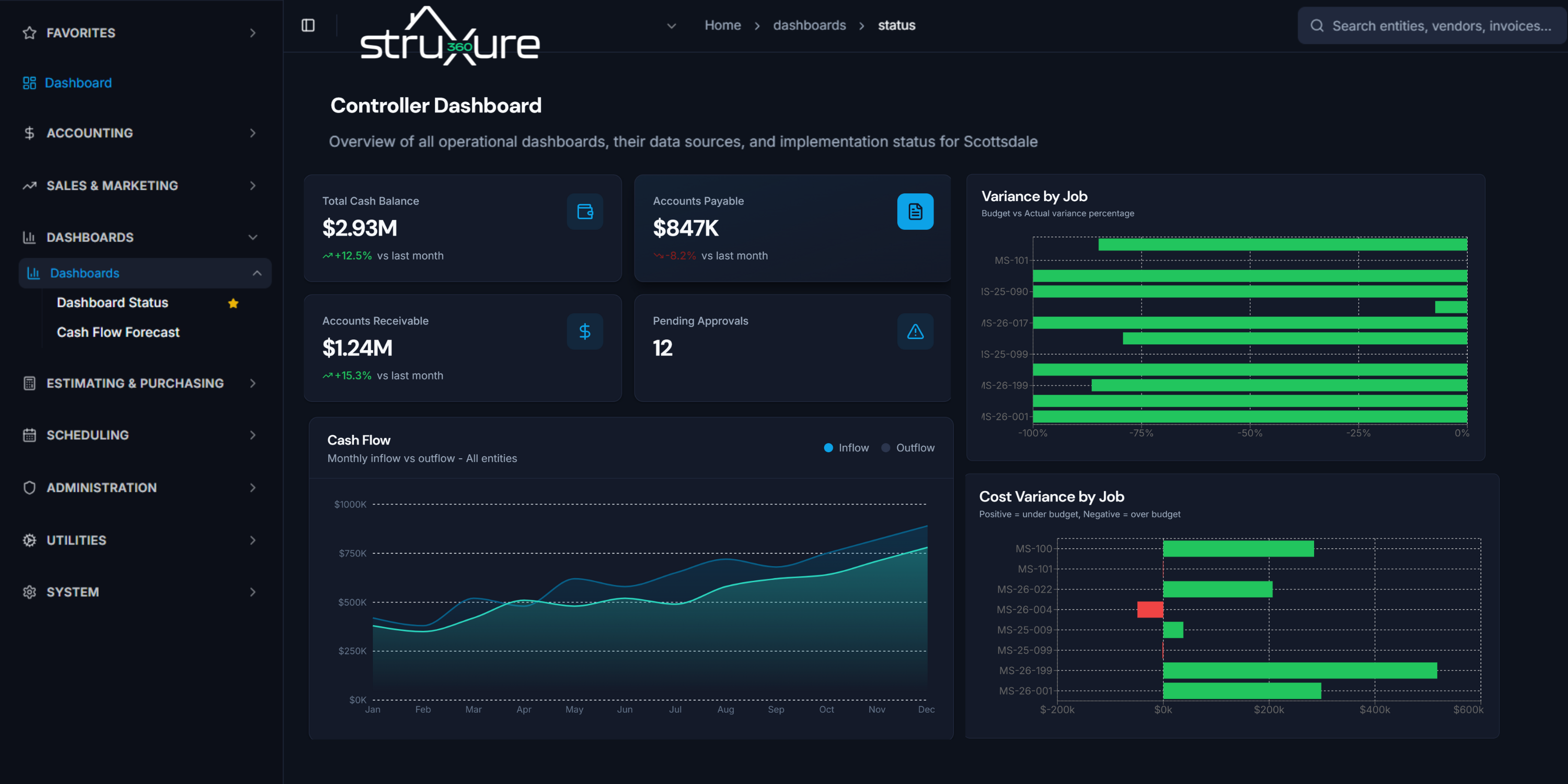The image size is (1568, 784).
Task: Click the dollar icon on Accounts Receivable
Action: tap(584, 331)
